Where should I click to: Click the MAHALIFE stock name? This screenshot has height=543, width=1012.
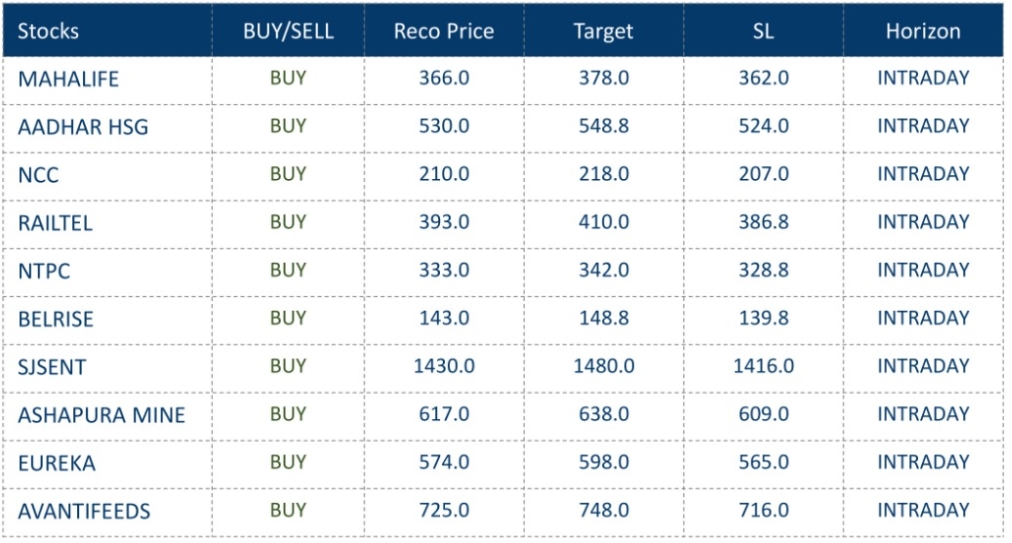point(68,79)
